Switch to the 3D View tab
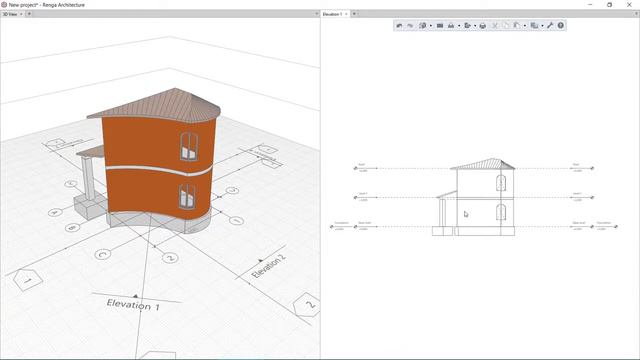Viewport: 640px width, 360px height. [10, 14]
